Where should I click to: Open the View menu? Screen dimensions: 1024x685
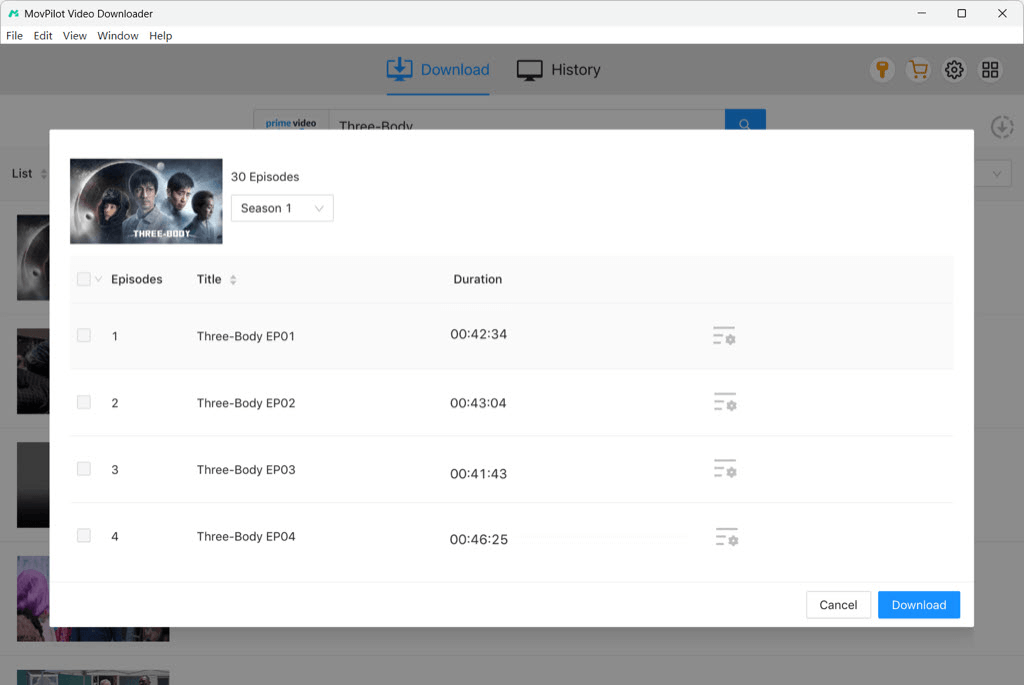pos(74,36)
